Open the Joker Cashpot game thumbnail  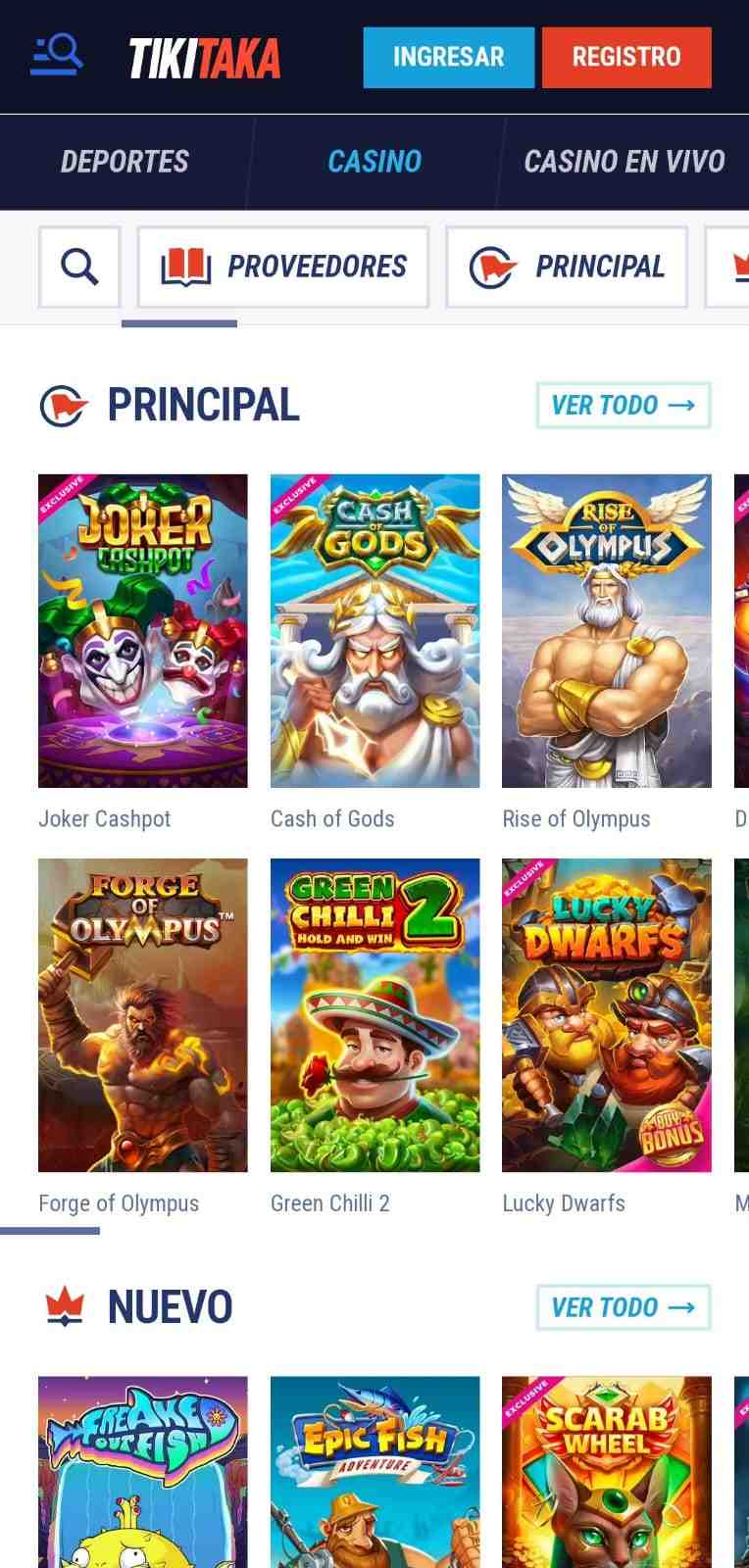click(x=143, y=631)
